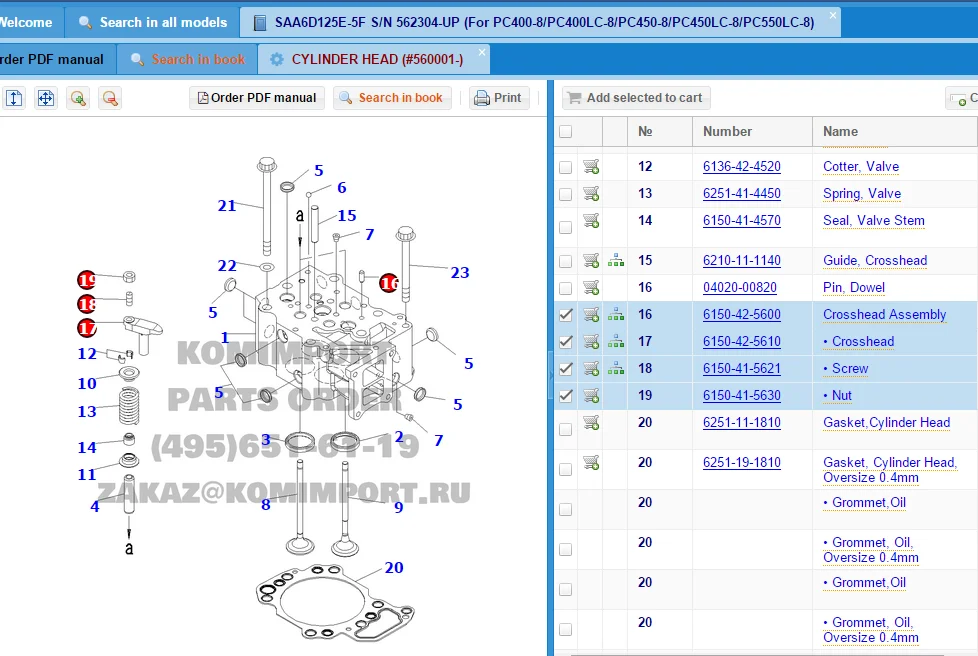Zoom in on the diagram
Image resolution: width=978 pixels, height=656 pixels.
point(78,98)
